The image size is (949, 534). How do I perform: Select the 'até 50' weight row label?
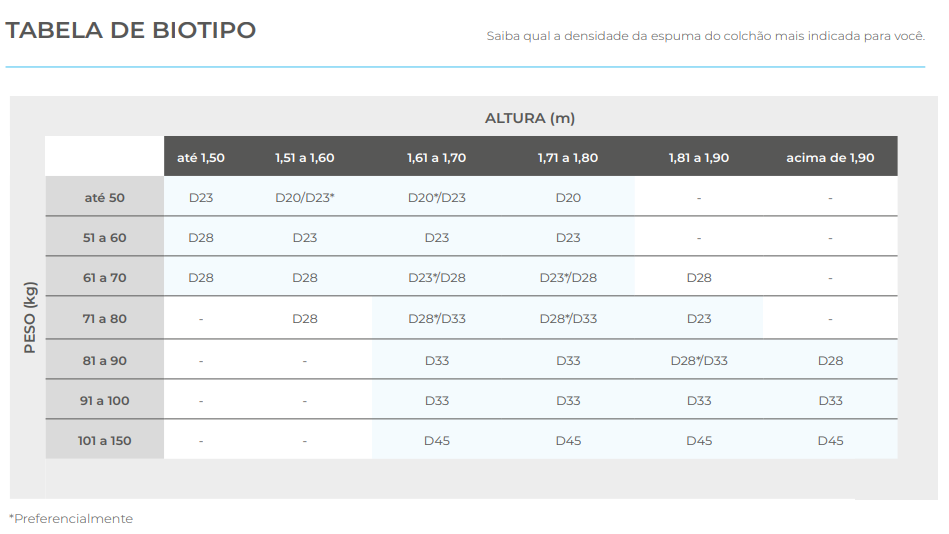(105, 198)
